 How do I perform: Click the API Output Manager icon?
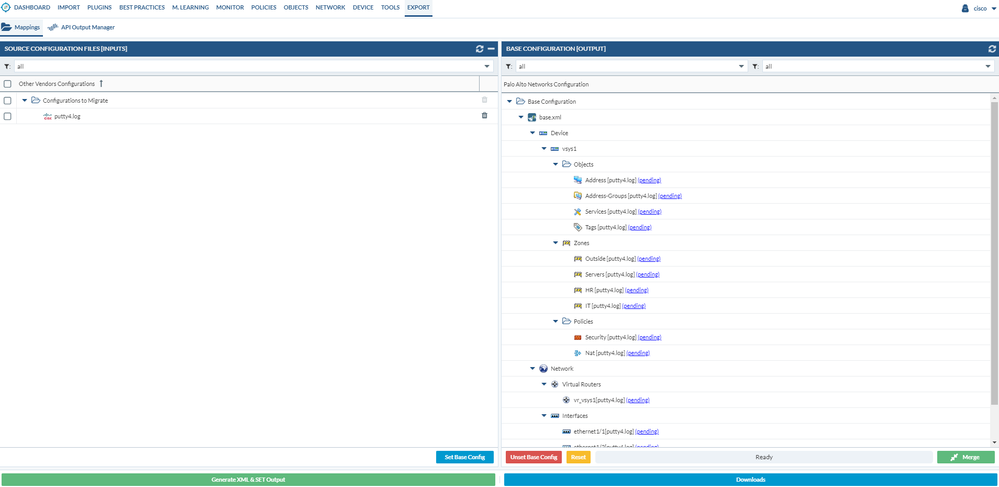(x=53, y=27)
